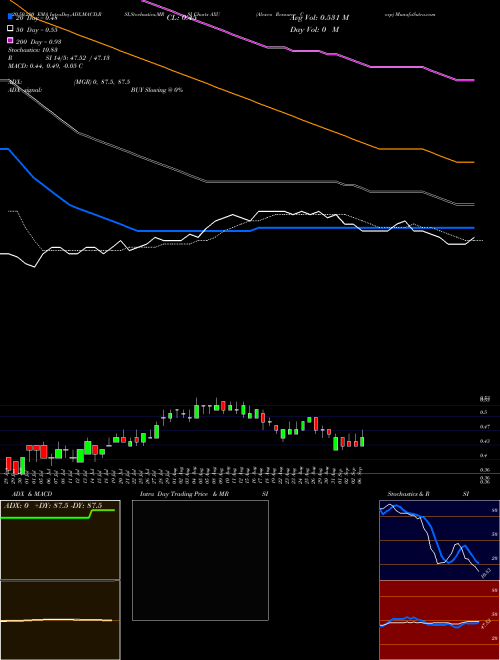
Task: Click the 'BUY Slowing @ 0%' signal text
Action: coord(157,90)
